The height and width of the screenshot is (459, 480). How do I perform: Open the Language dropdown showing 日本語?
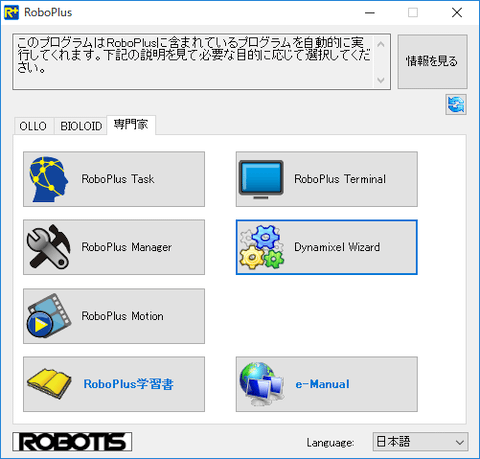[x=420, y=442]
